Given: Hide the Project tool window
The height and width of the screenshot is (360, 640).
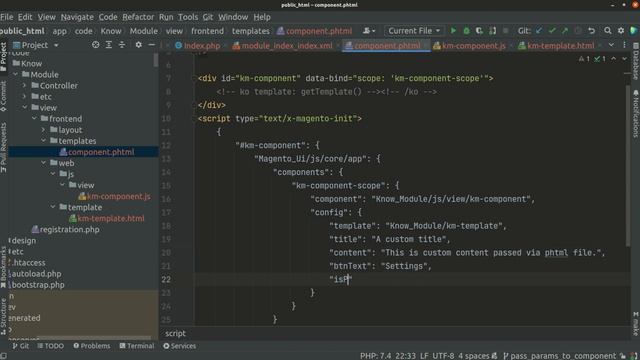Looking at the screenshot, I should [151, 45].
